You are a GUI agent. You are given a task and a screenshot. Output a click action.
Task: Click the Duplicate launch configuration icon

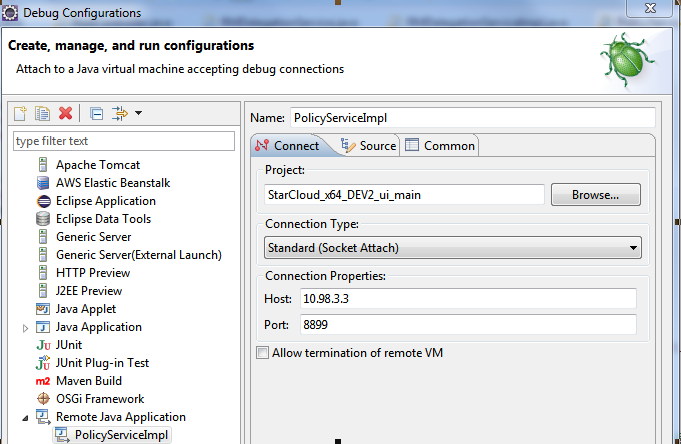pyautogui.click(x=43, y=113)
